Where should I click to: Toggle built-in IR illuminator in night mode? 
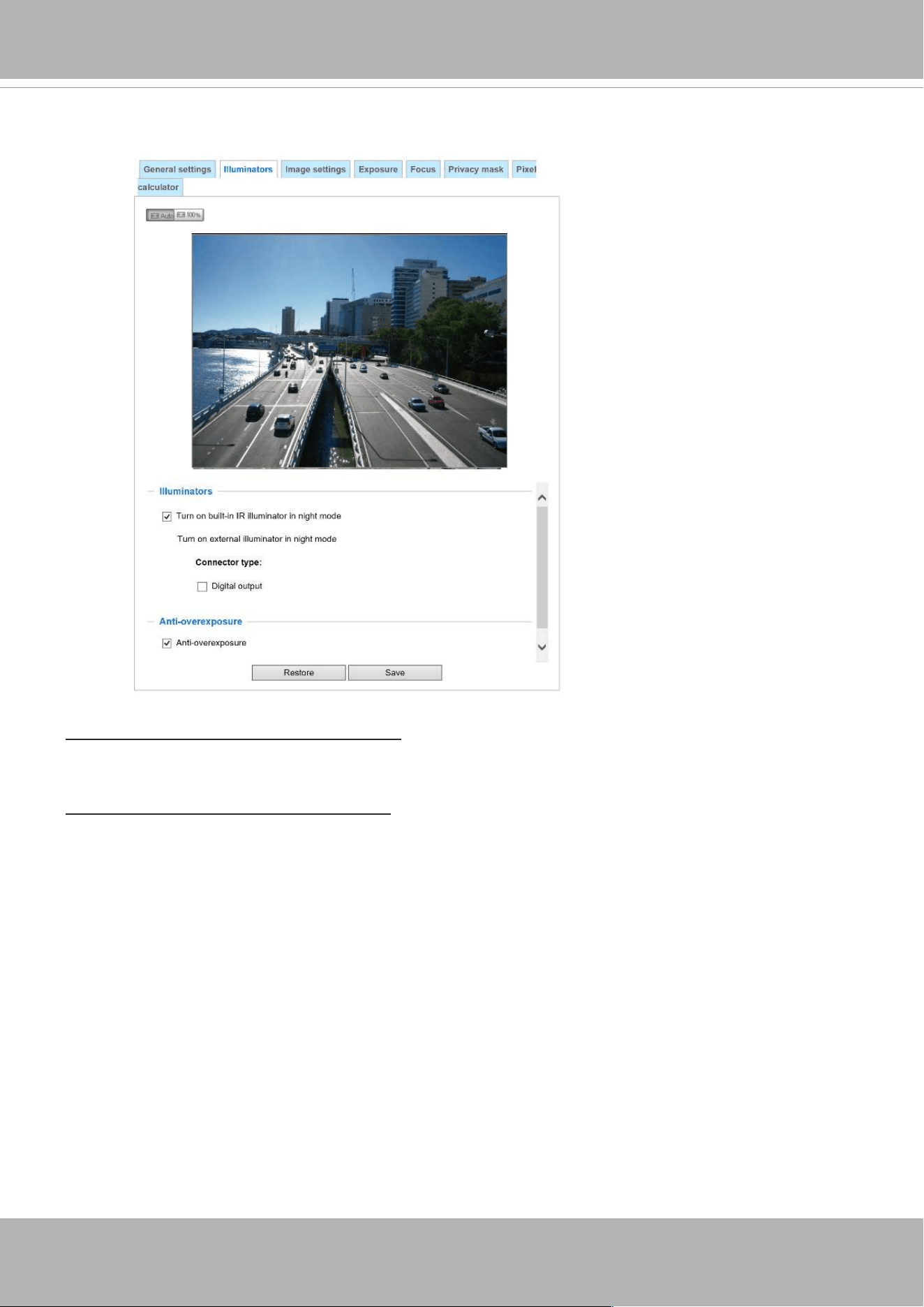(x=167, y=517)
